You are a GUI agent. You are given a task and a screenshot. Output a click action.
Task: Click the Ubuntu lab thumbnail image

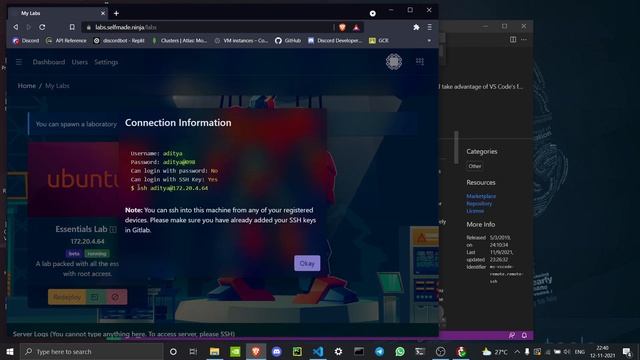[x=74, y=180]
